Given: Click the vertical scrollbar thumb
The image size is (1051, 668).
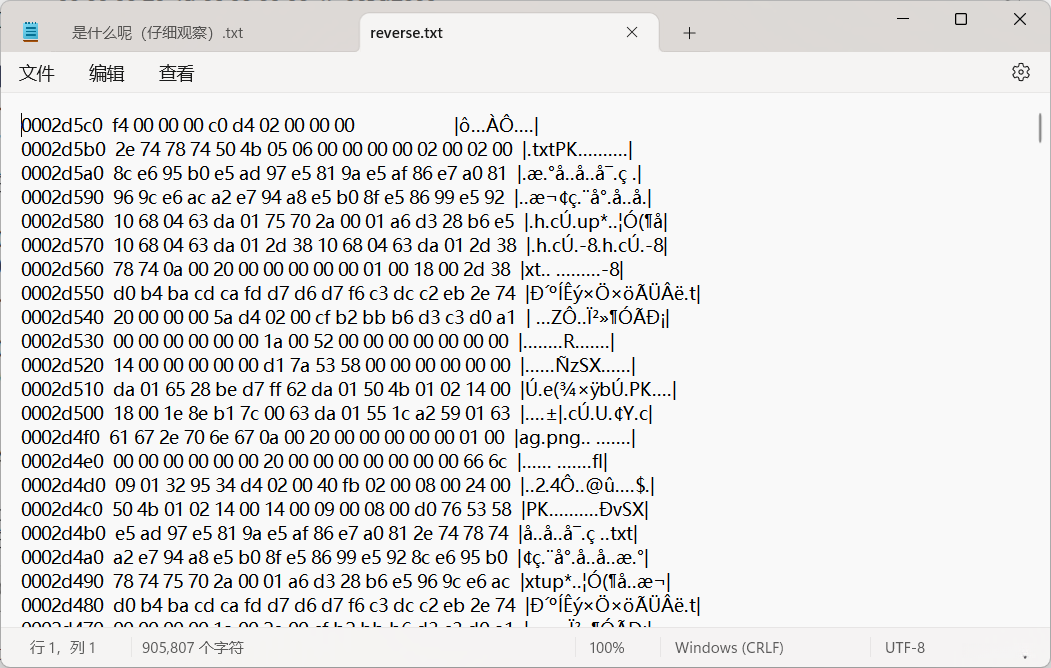Looking at the screenshot, I should (x=1040, y=127).
